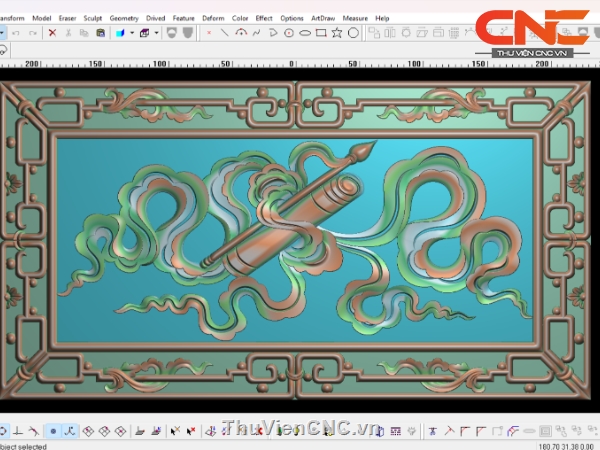Open the Geometry menu
Screen dimensions: 600x450
(124, 18)
